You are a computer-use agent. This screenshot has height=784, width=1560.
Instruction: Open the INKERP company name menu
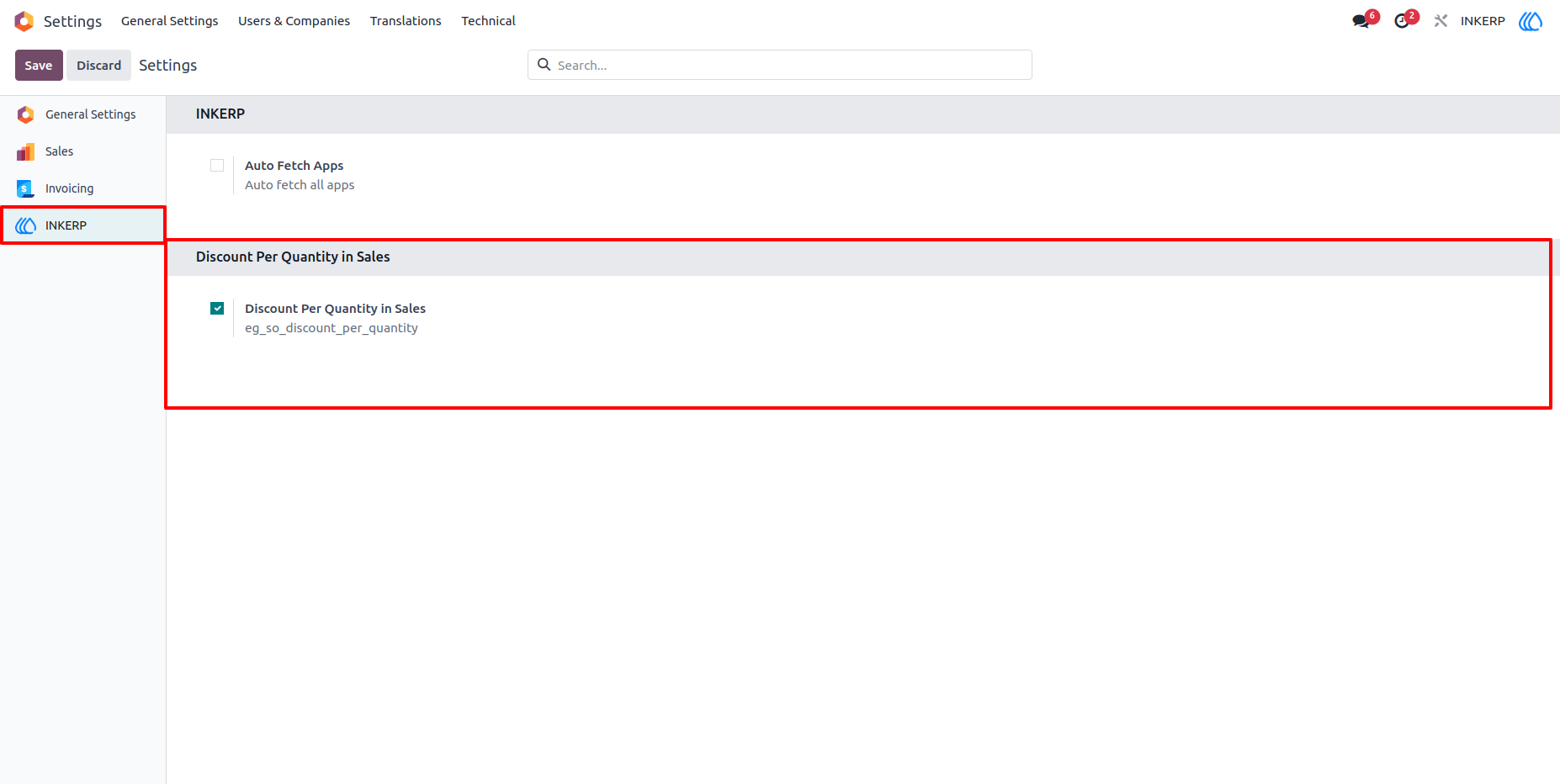[x=1483, y=21]
